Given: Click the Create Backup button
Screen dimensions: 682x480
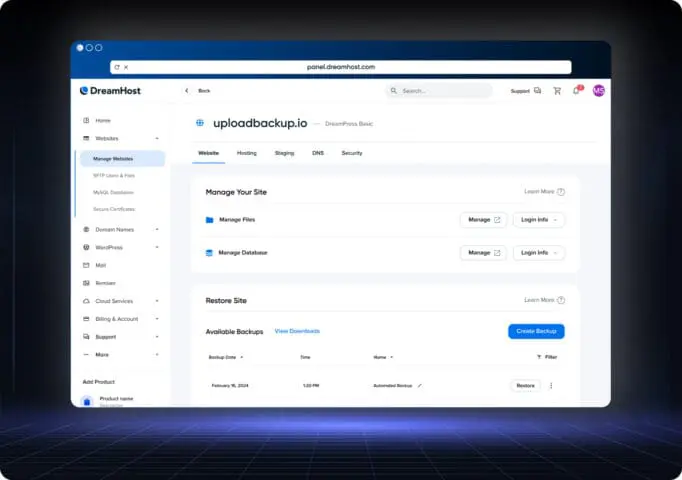Looking at the screenshot, I should click(536, 331).
